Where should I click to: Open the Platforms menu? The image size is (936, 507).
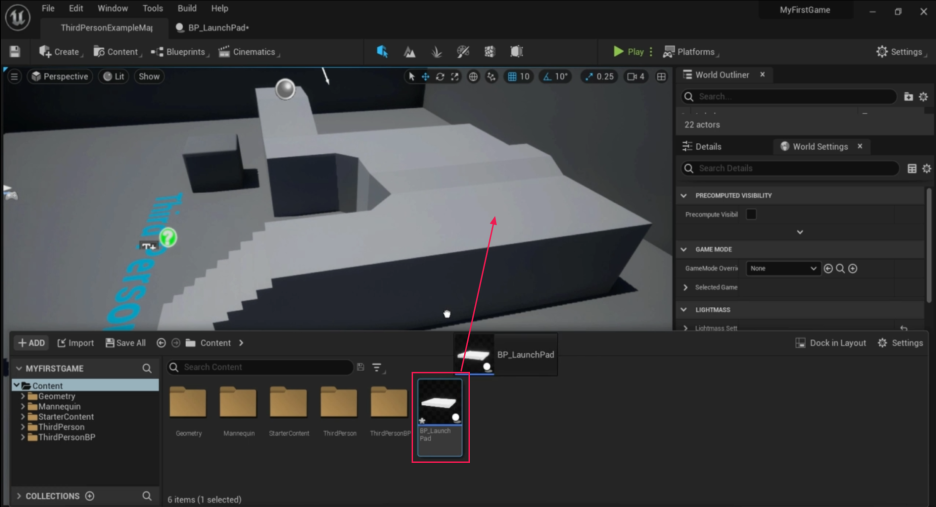tap(691, 52)
